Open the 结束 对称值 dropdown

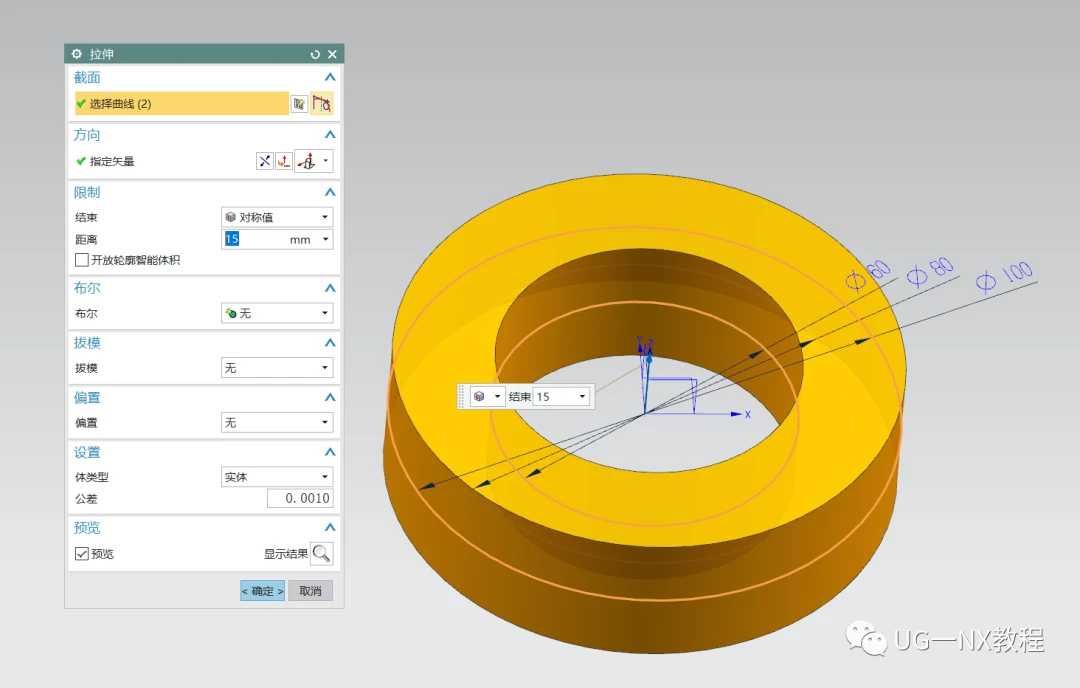pos(277,217)
